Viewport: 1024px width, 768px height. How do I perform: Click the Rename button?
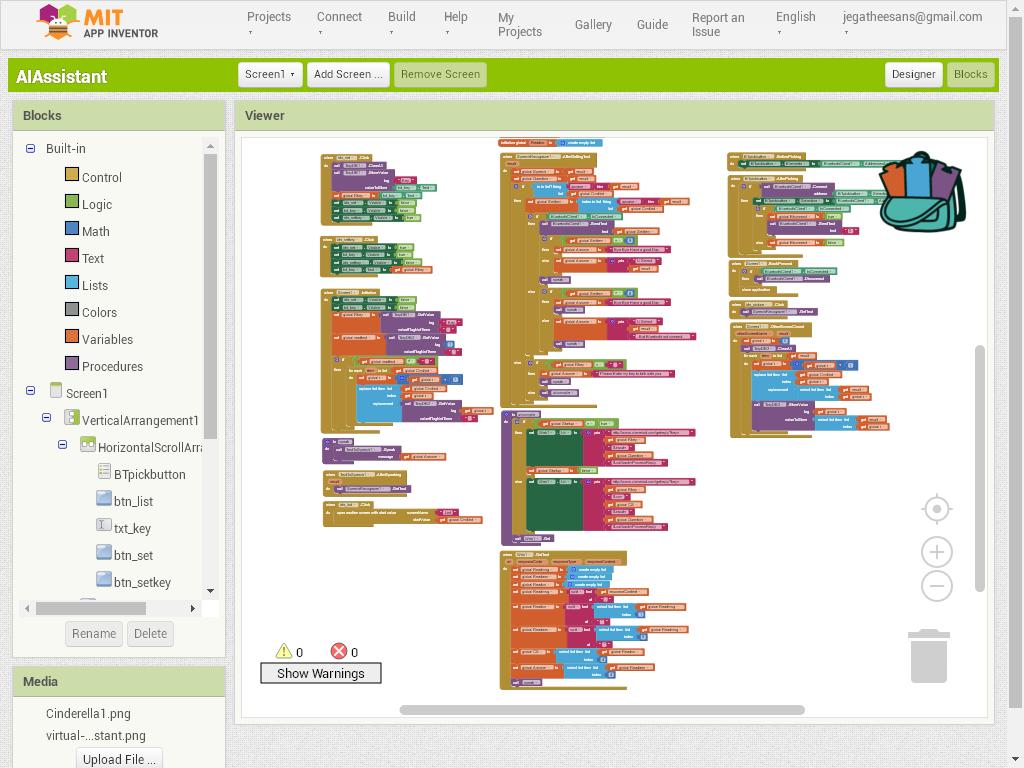[x=94, y=633]
